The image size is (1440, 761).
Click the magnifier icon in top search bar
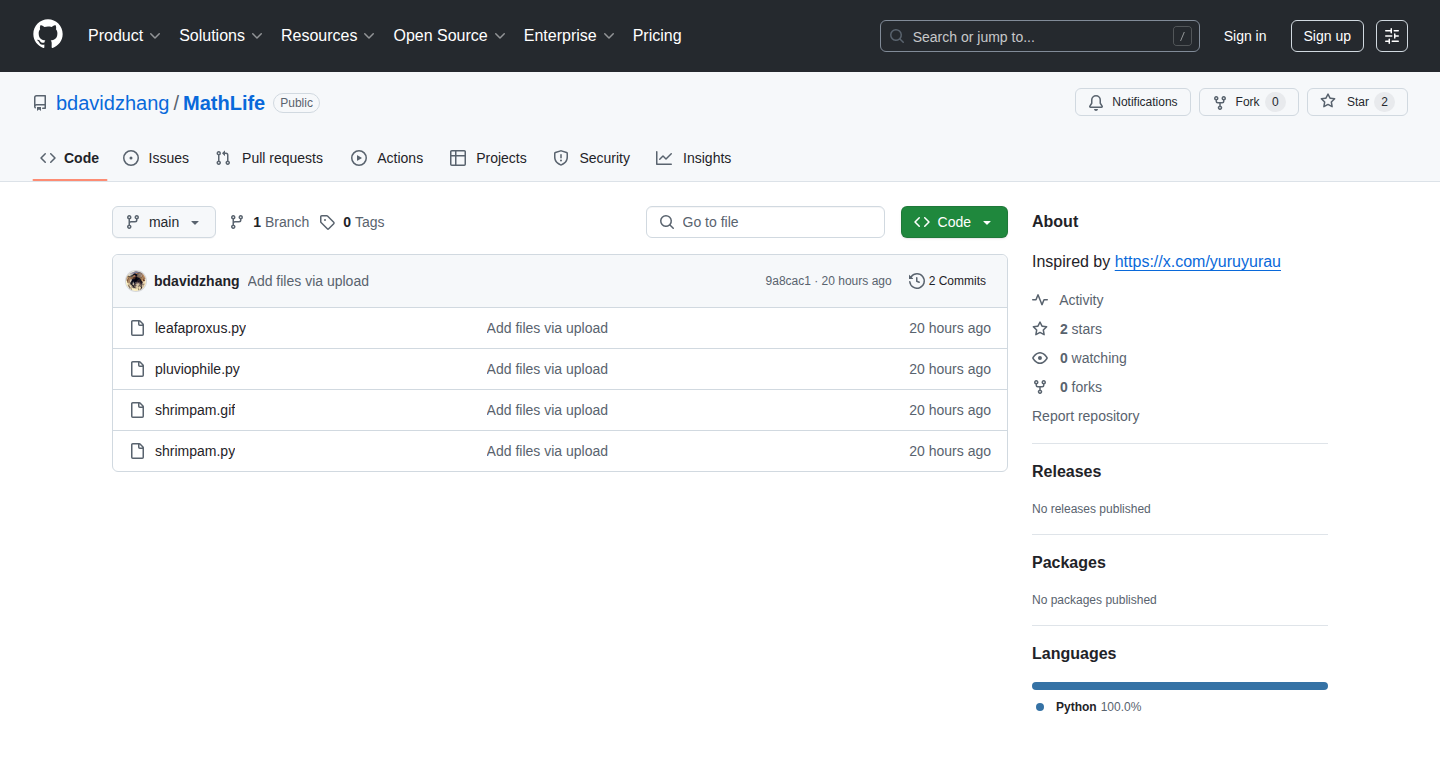(x=897, y=36)
